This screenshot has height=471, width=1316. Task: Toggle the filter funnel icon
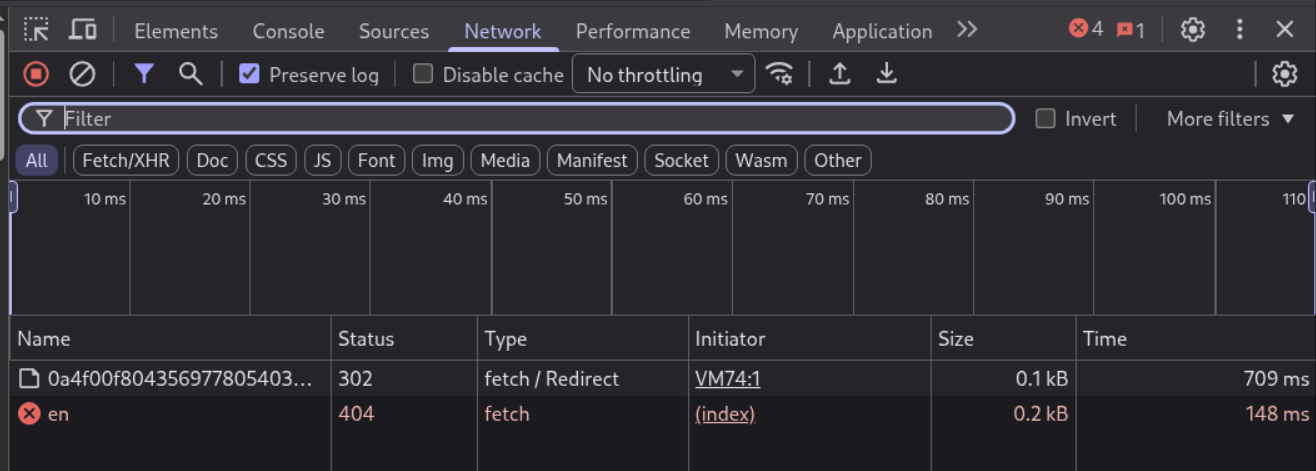pos(144,74)
